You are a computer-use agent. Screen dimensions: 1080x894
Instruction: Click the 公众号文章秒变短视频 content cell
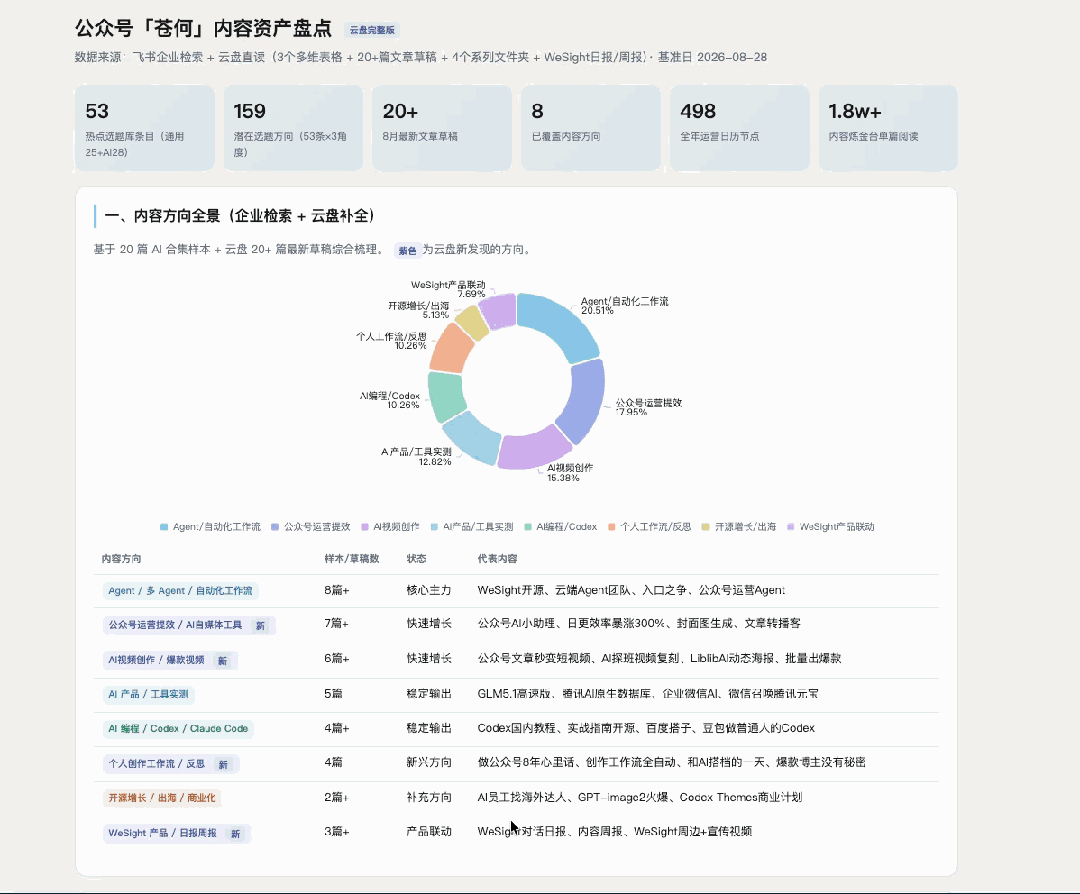pyautogui.click(x=659, y=658)
